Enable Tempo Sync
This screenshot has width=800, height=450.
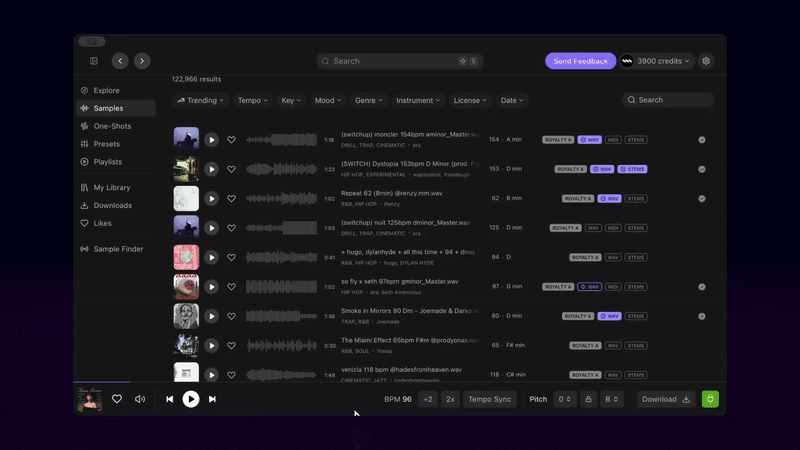489,399
